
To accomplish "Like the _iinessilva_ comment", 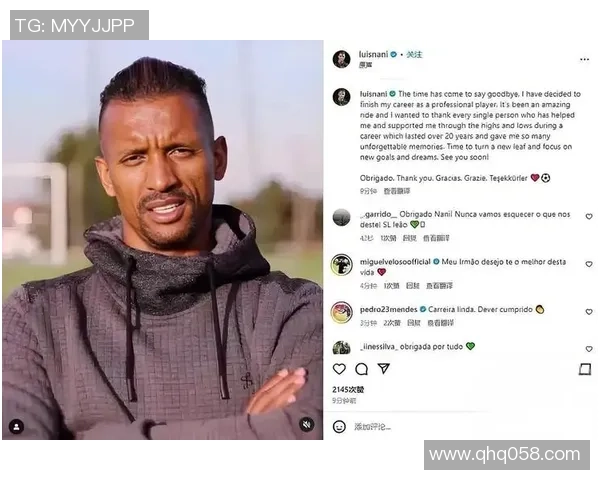I will 589,349.
